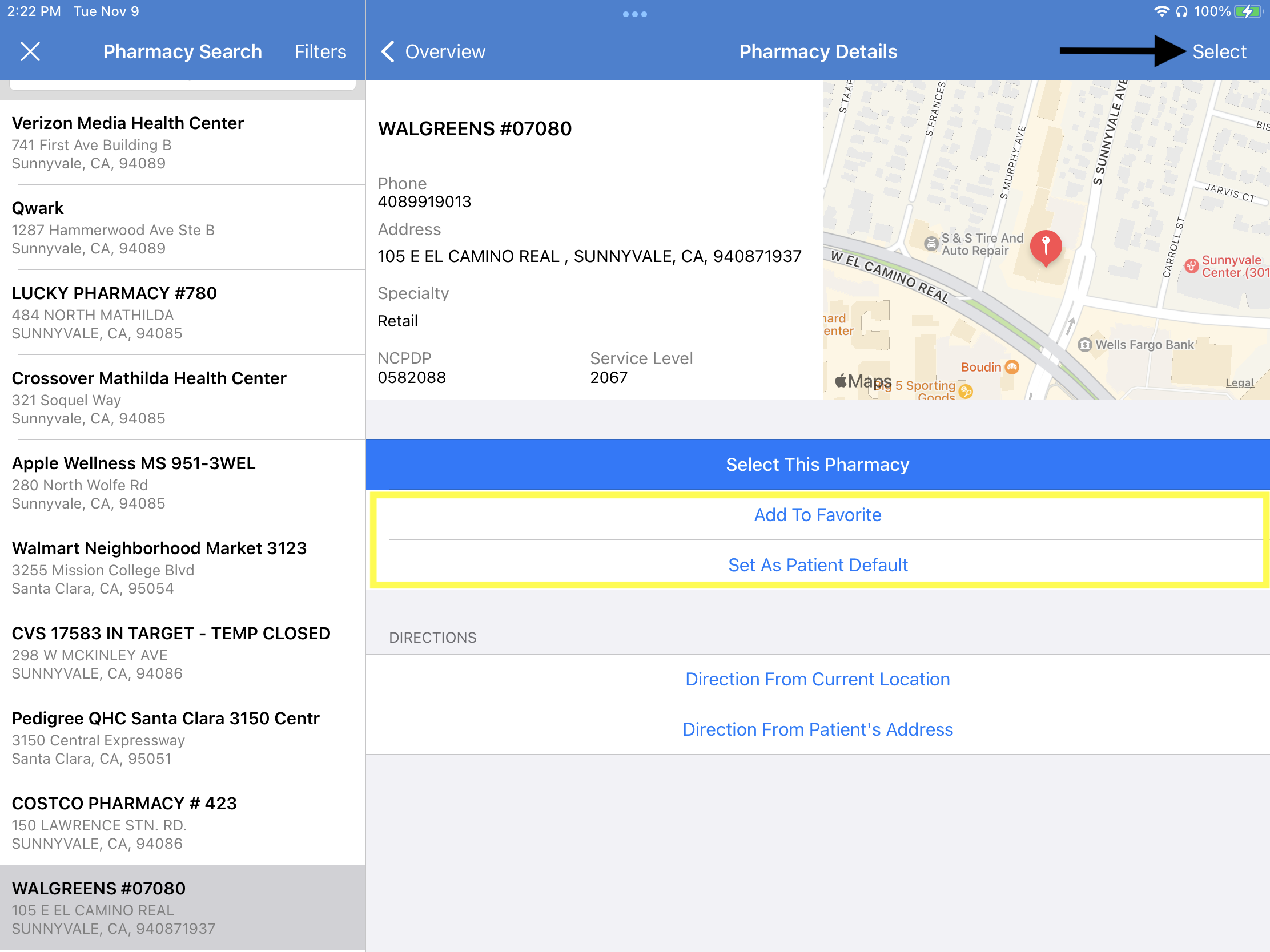Screen dimensions: 1270x952
Task: Tap the Service Level value 2067
Action: coord(609,378)
